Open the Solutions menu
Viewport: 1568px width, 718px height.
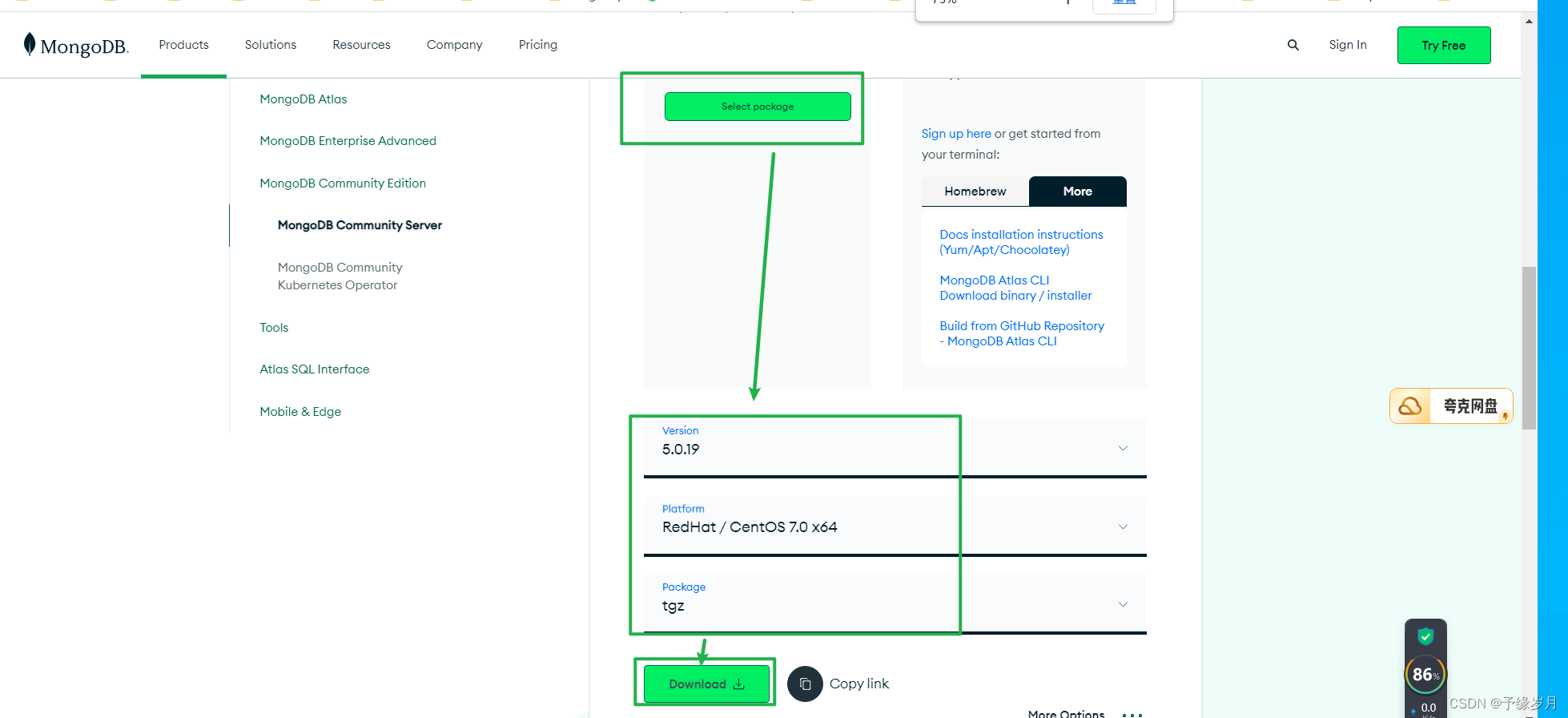coord(271,45)
